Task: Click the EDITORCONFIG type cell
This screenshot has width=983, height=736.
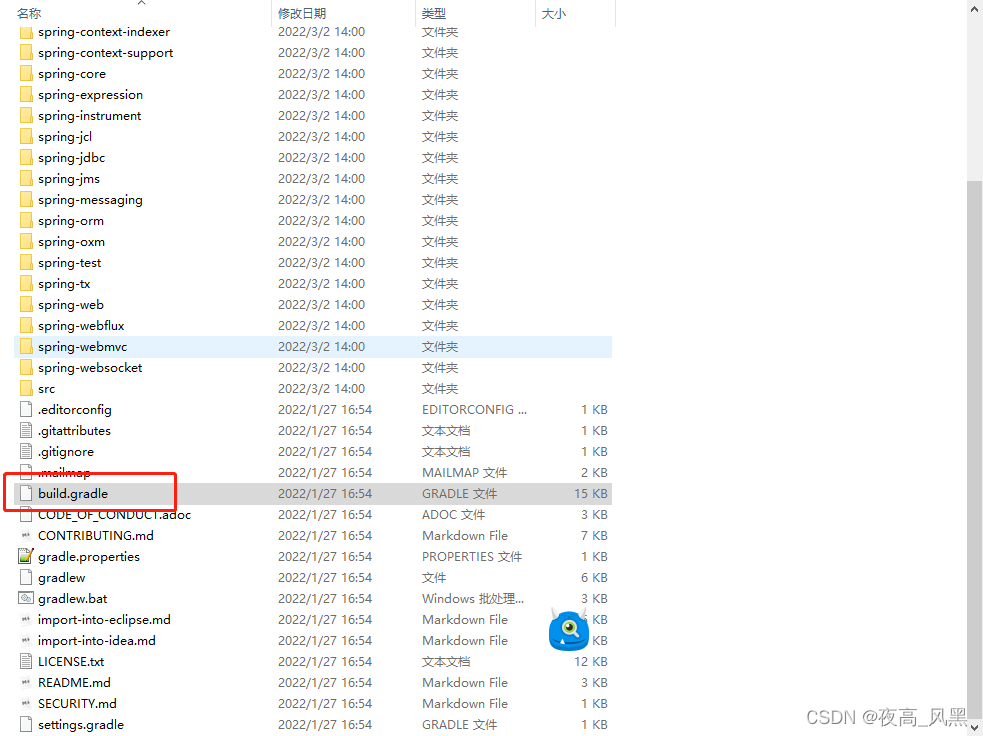Action: 474,409
